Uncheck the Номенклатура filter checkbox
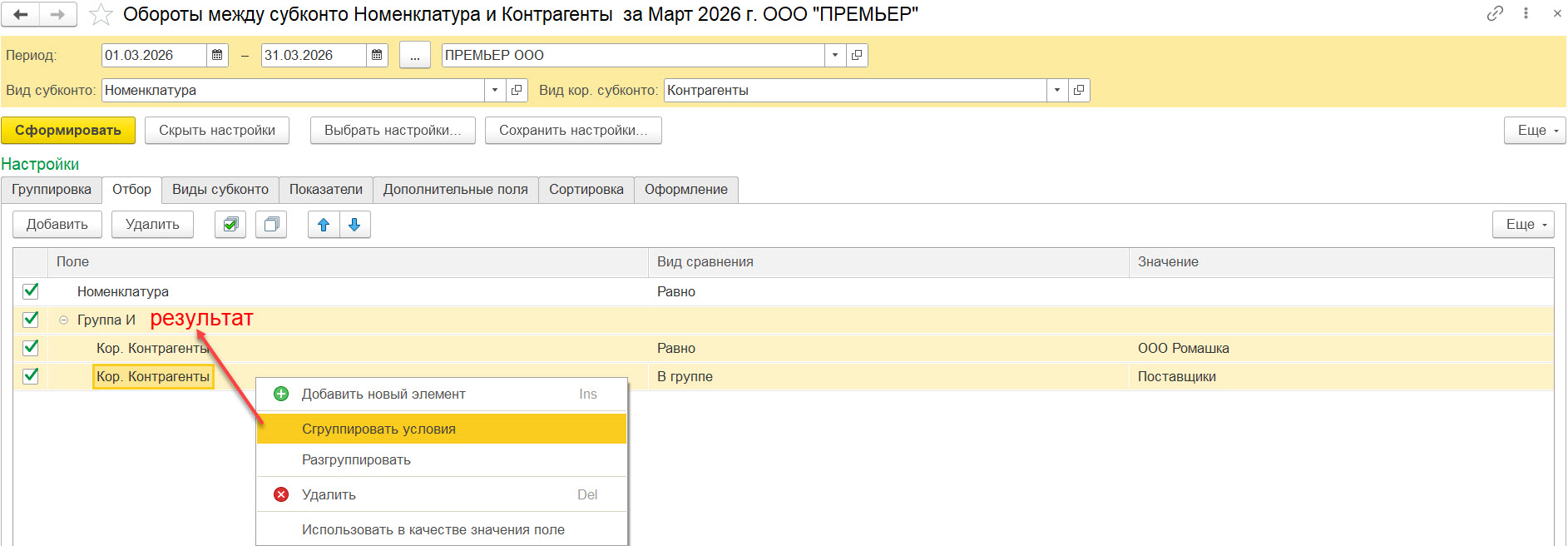The width and height of the screenshot is (1568, 546). click(31, 290)
